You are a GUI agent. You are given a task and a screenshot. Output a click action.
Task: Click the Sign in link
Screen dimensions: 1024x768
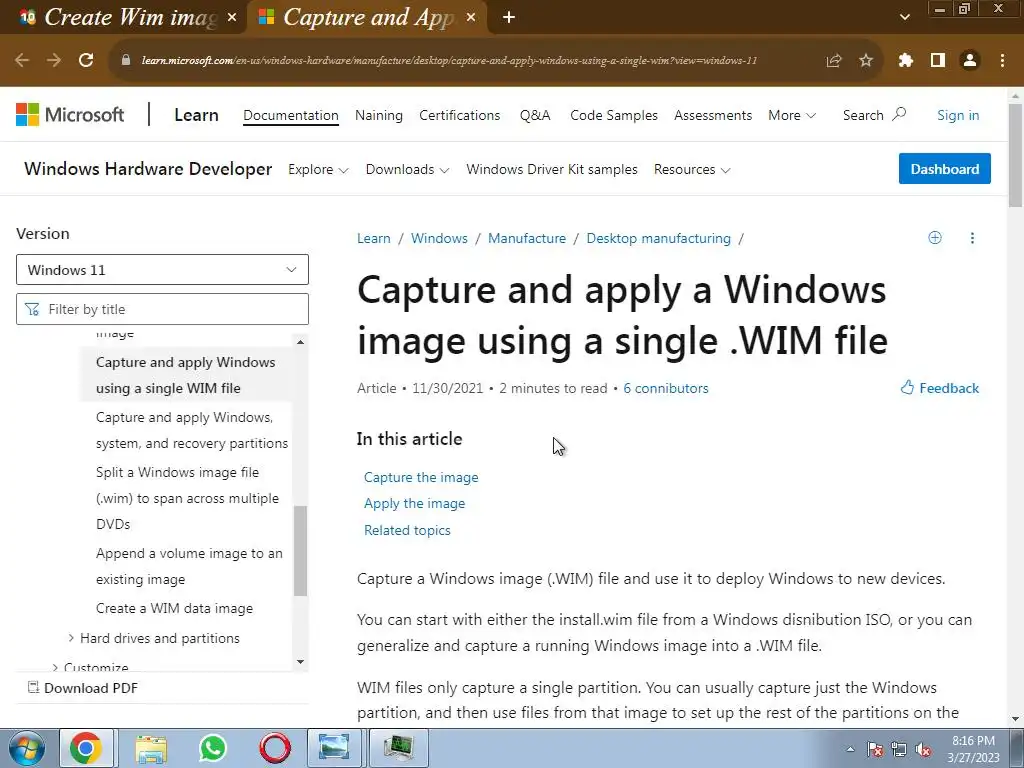tap(958, 115)
